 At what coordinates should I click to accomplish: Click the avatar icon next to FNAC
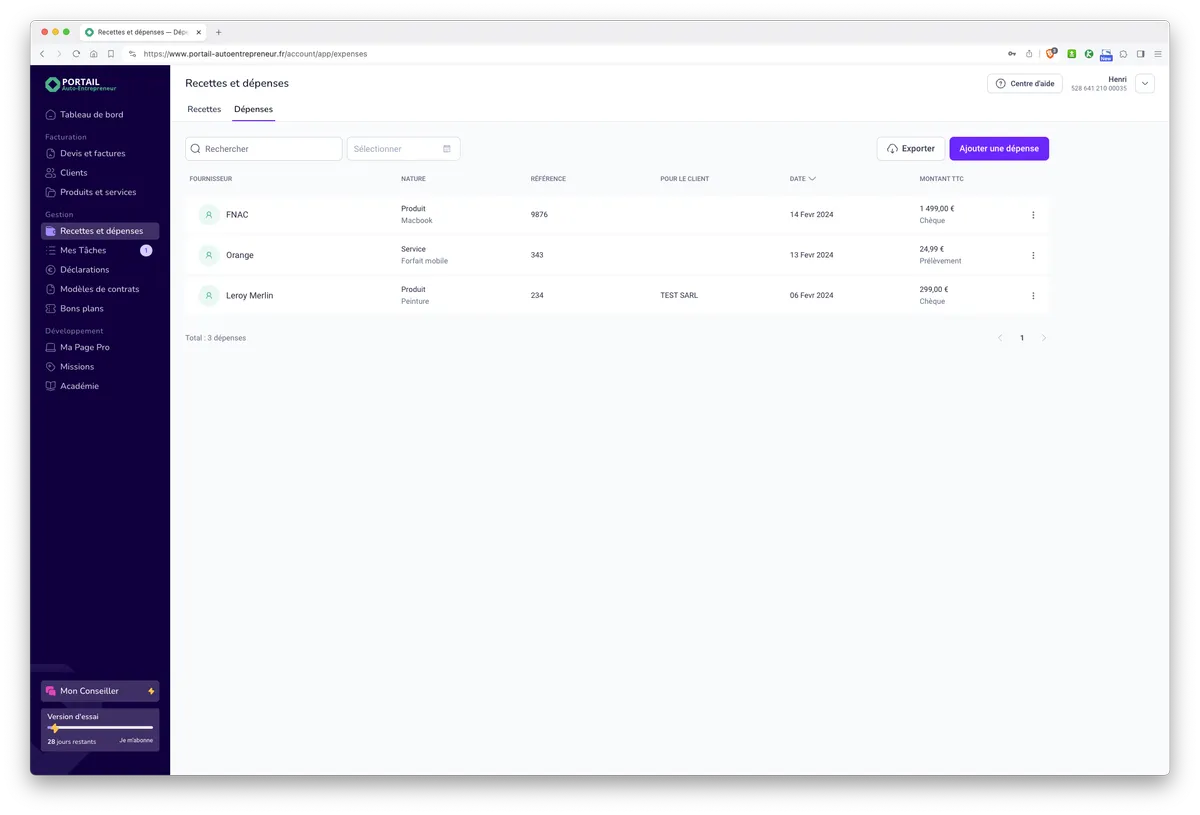point(208,215)
